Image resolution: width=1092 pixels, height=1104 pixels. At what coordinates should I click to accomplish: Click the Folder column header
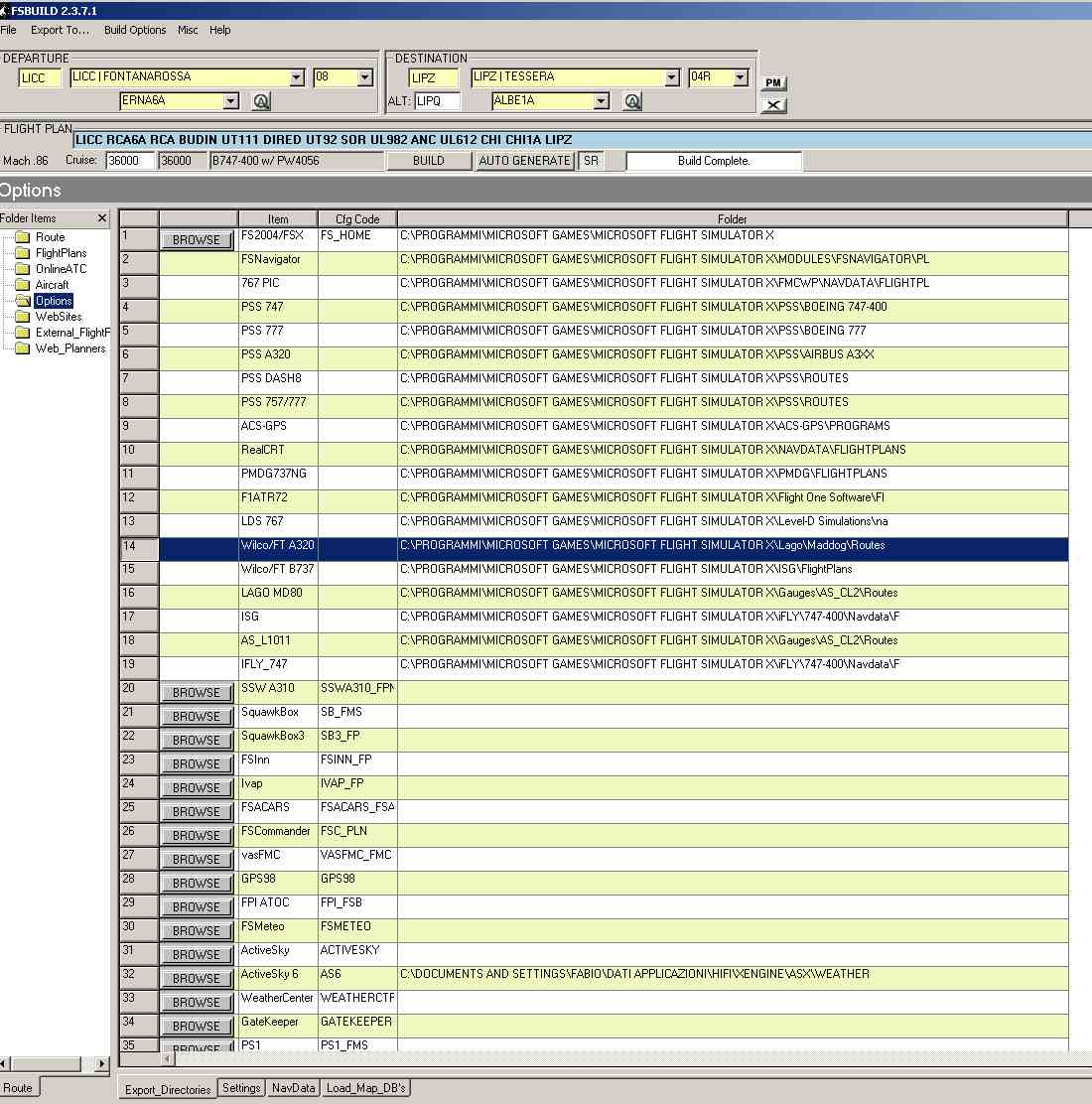click(x=733, y=219)
